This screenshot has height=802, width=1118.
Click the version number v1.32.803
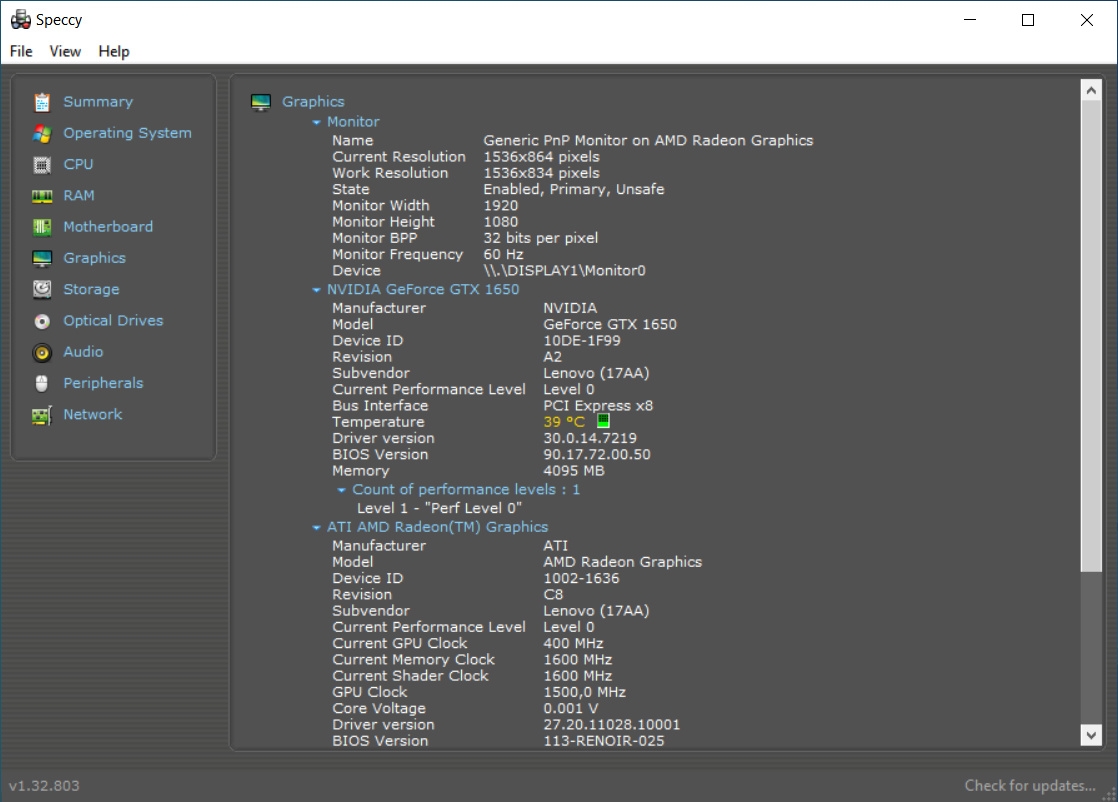(44, 786)
